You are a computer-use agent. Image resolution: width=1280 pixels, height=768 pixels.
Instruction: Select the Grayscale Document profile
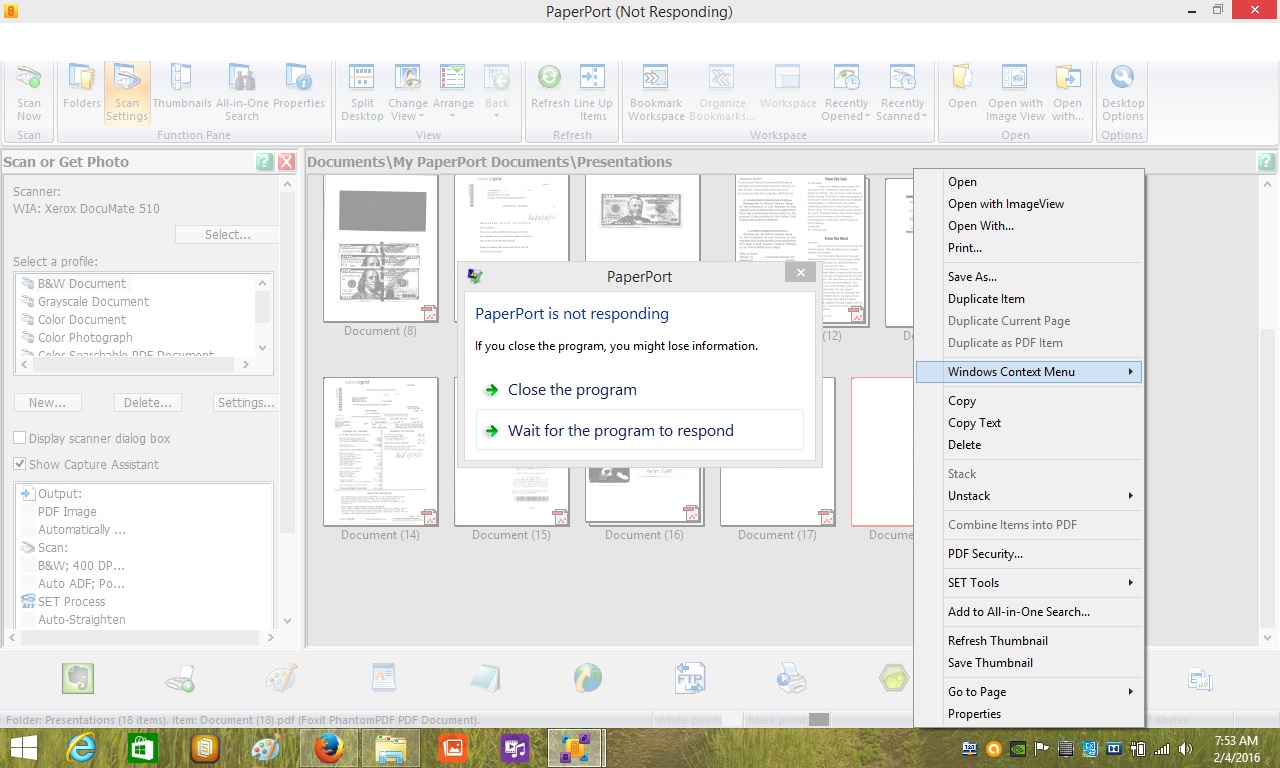[x=93, y=302]
